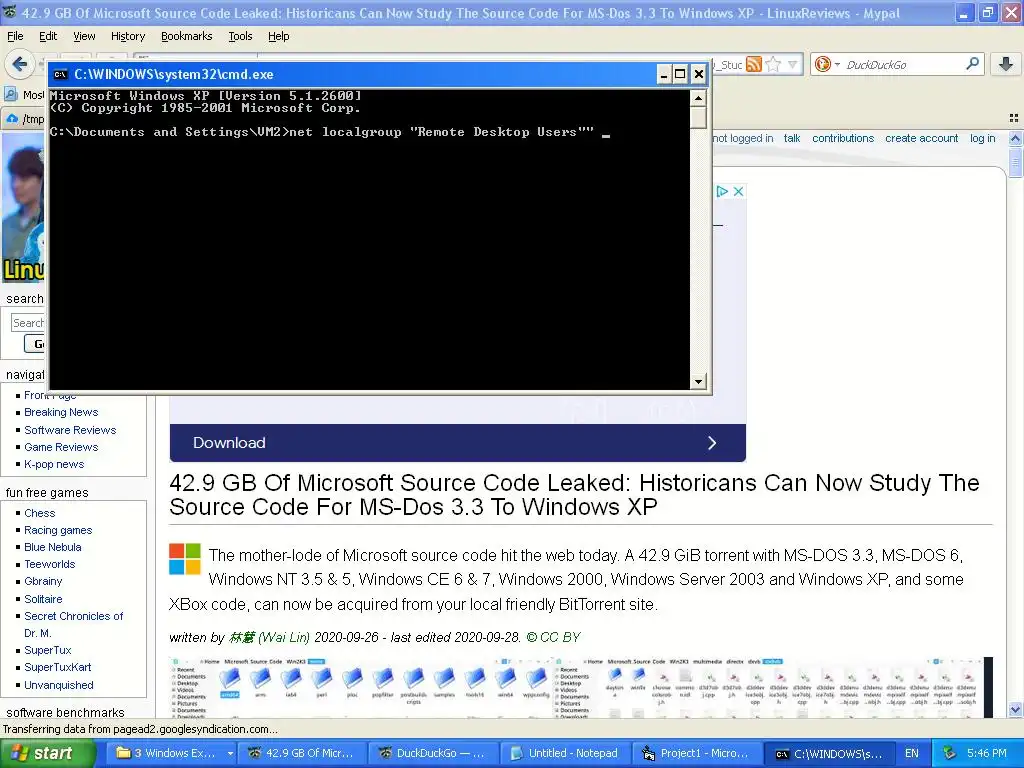
Task: Click the page scrollbar down arrow
Action: [1015, 709]
